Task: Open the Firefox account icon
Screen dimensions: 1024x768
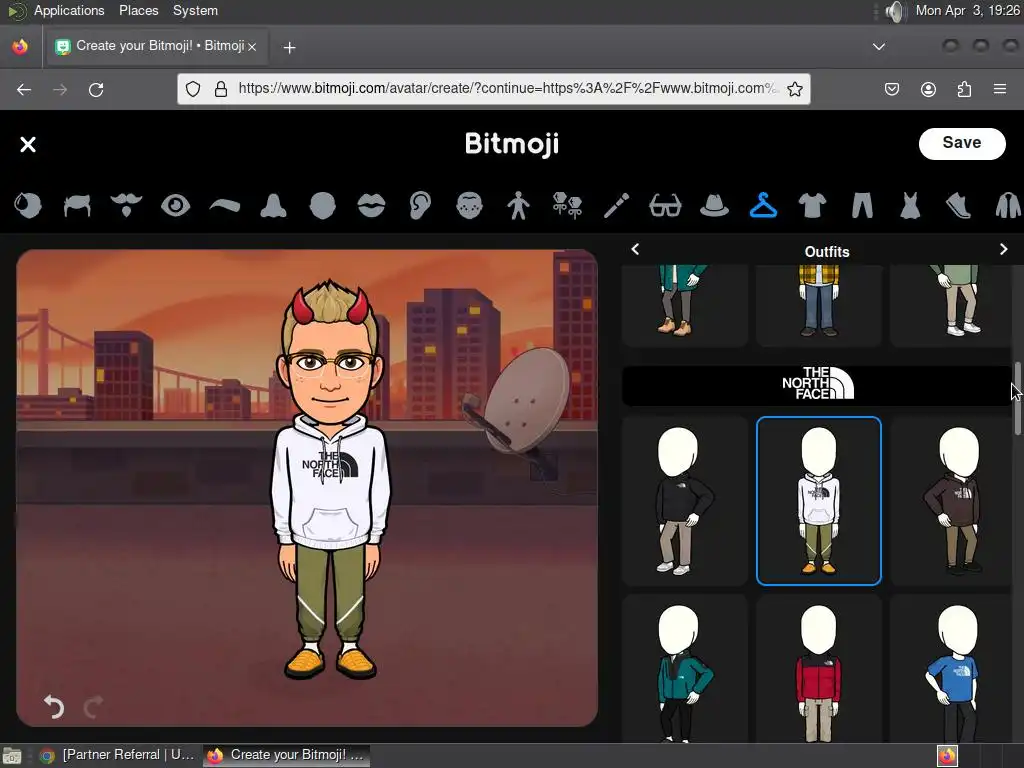Action: (928, 89)
